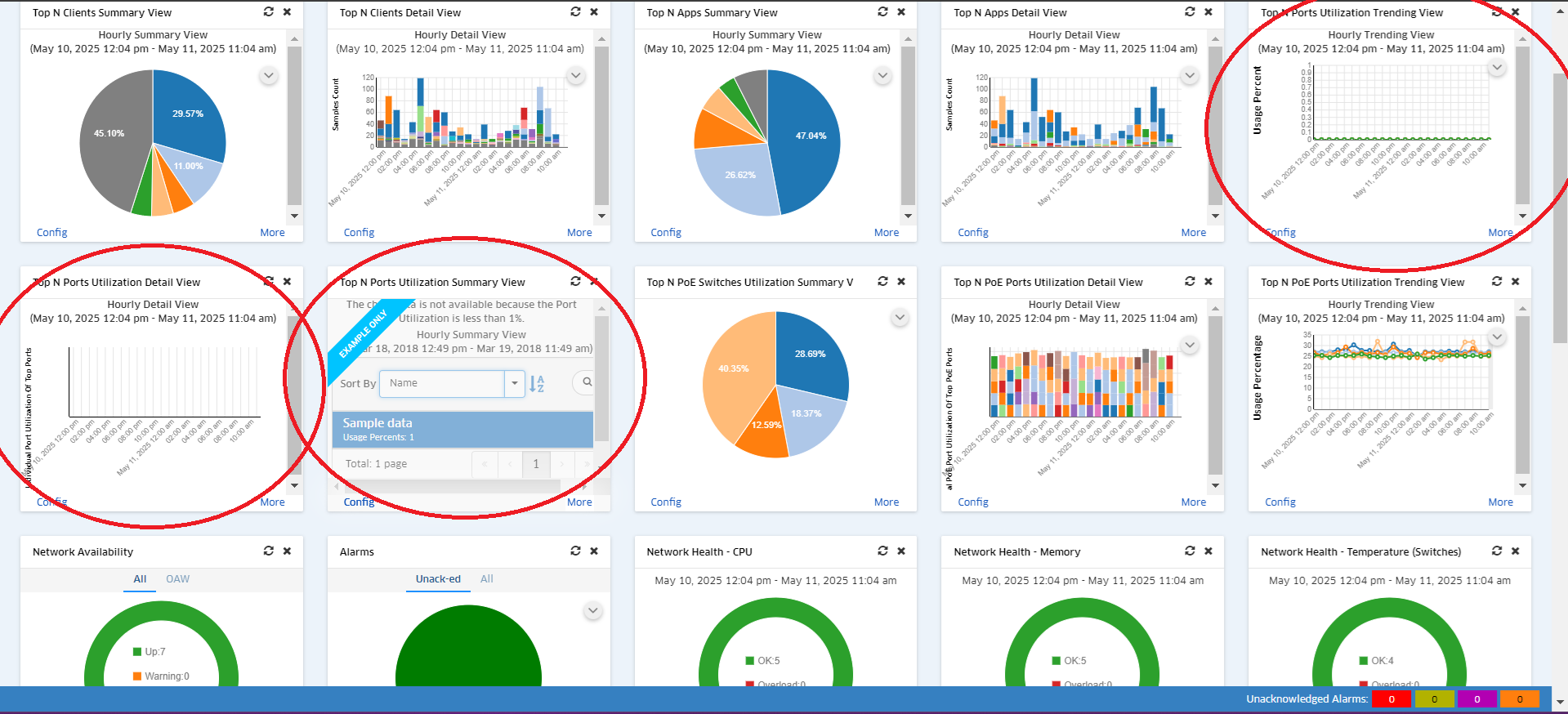Close the Top N Clients Summary View widget
The width and height of the screenshot is (1568, 714).
point(287,11)
